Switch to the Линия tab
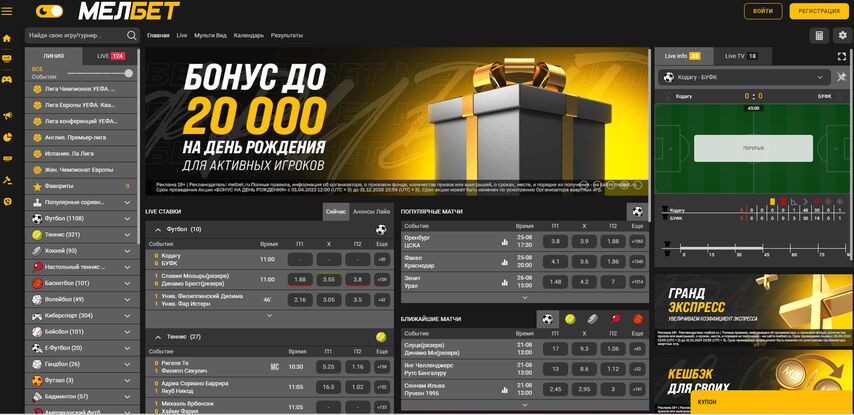The height and width of the screenshot is (415, 854). [53, 56]
